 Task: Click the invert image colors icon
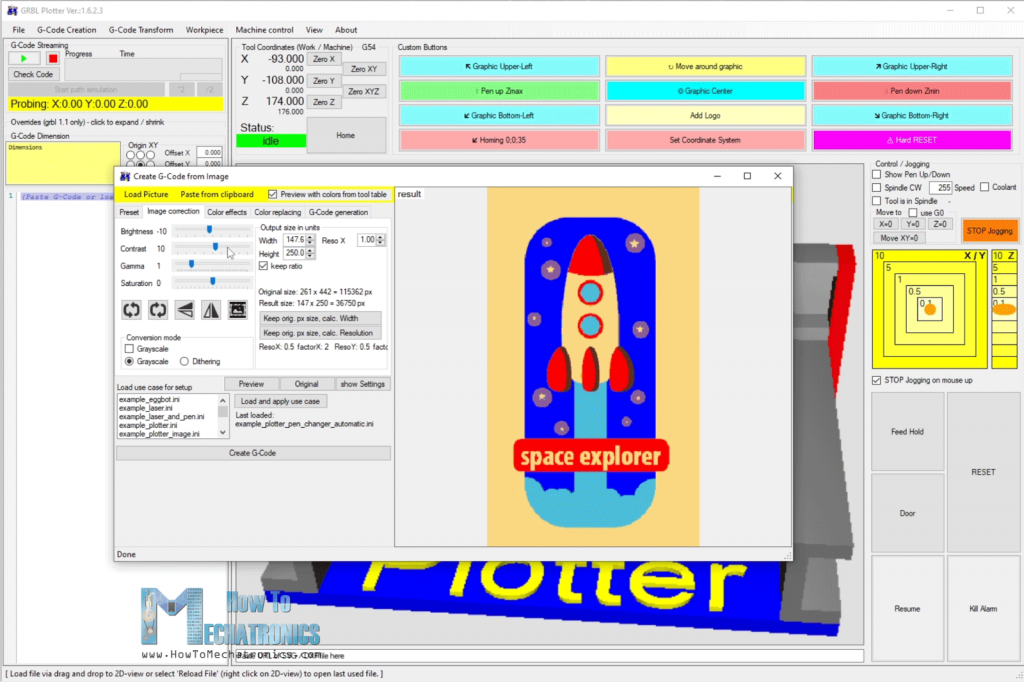point(237,310)
